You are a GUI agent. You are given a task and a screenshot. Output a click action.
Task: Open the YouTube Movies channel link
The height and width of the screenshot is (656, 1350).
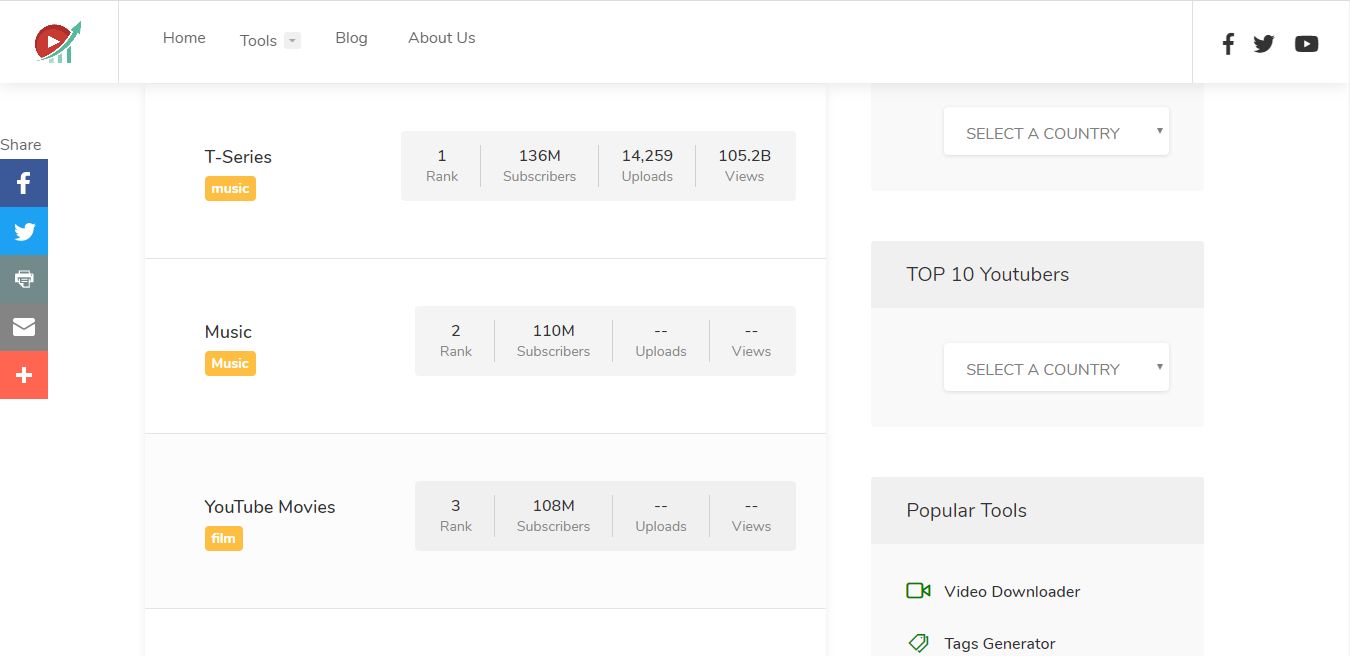click(270, 507)
